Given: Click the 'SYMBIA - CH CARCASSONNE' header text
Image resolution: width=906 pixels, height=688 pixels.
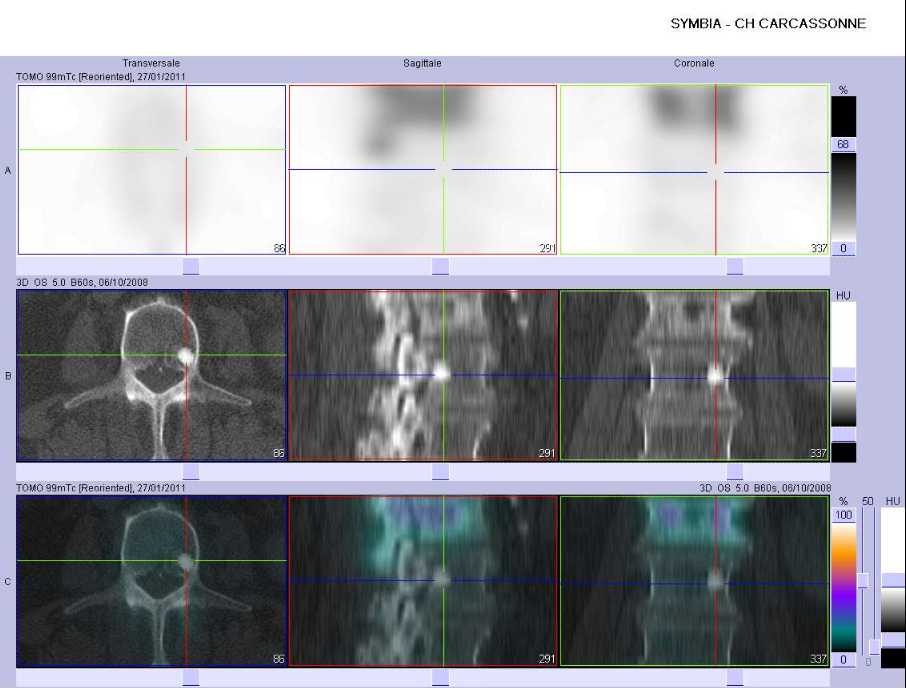Looking at the screenshot, I should pos(768,24).
